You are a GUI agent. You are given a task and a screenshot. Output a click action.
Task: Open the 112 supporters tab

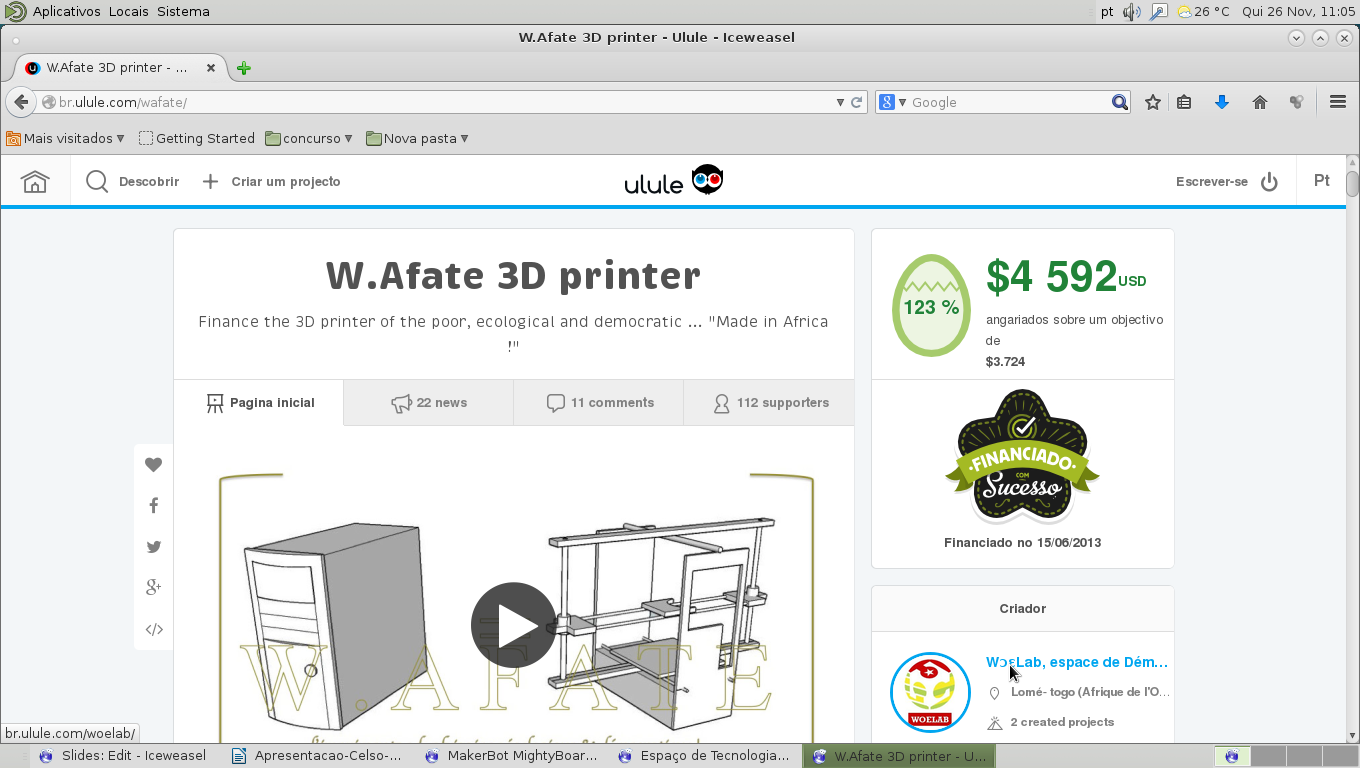click(x=769, y=403)
